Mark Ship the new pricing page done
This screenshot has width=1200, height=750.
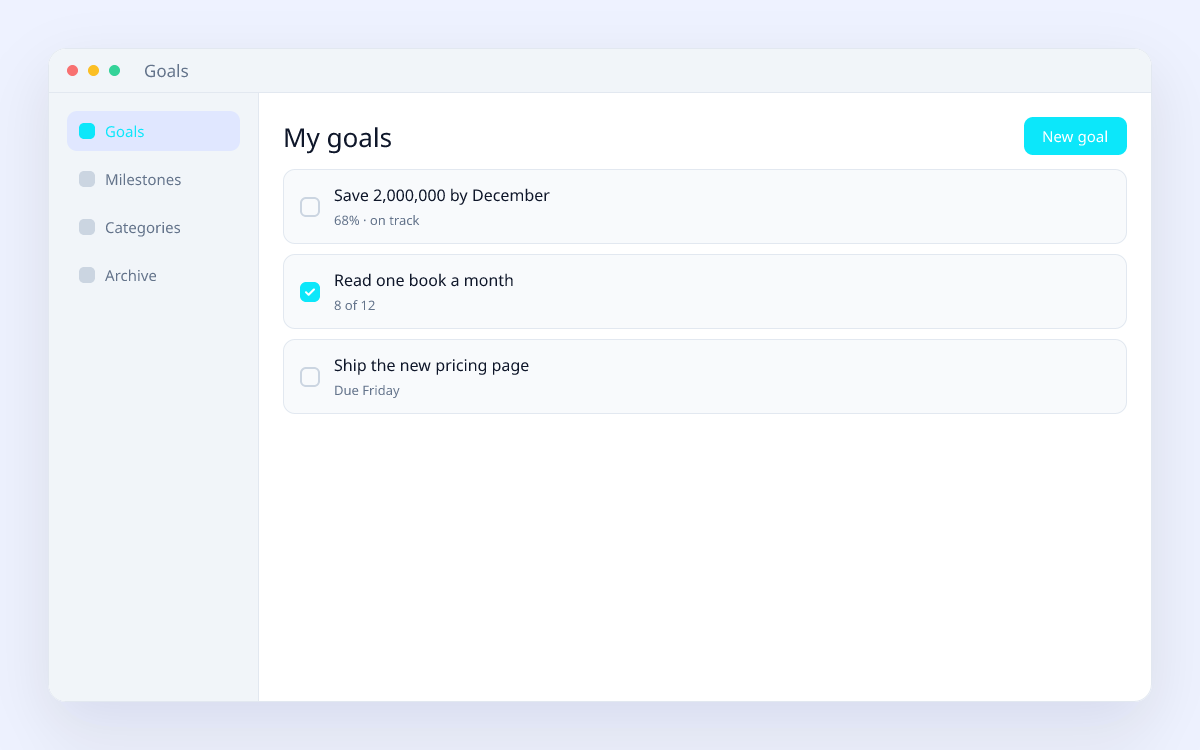tap(310, 377)
